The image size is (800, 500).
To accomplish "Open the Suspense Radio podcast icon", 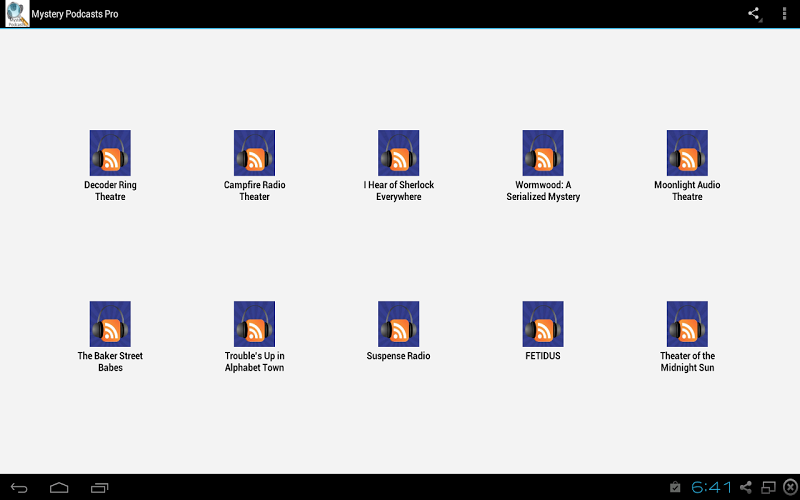I will (398, 323).
